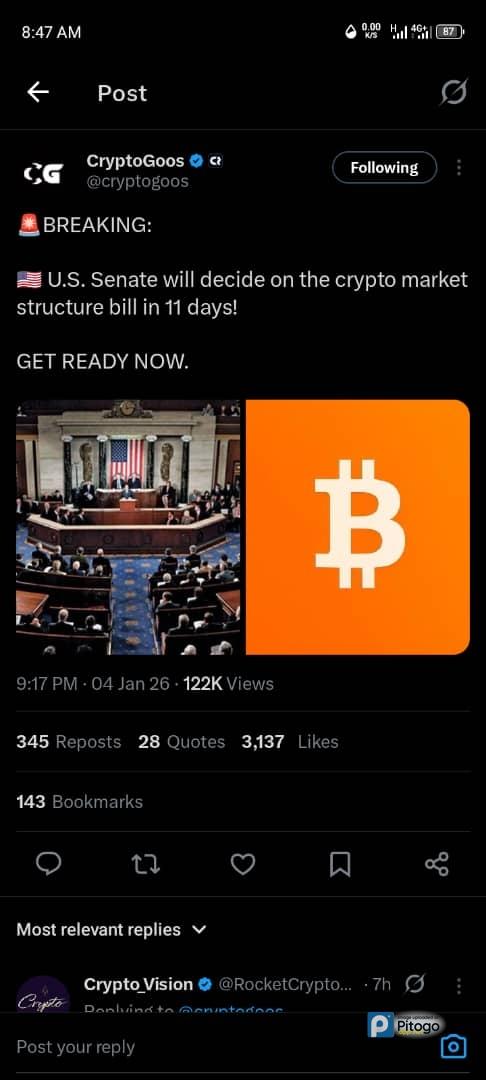This screenshot has height=1080, width=486.
Task: Tap the repost arrows icon
Action: coord(146,864)
